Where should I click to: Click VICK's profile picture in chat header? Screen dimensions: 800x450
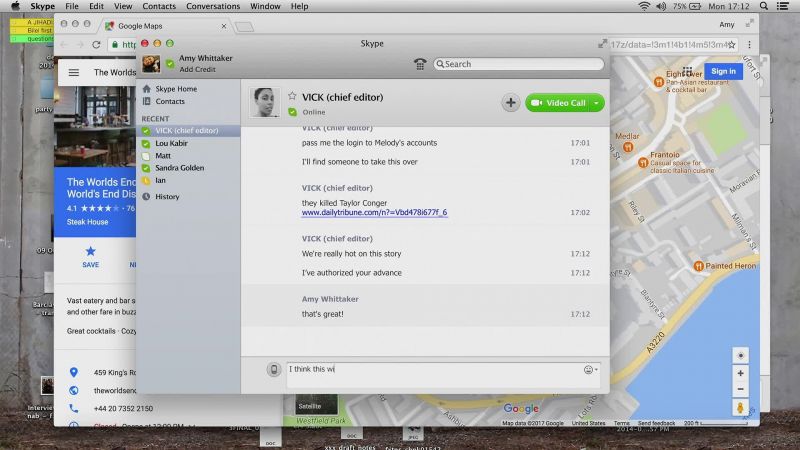tap(264, 103)
